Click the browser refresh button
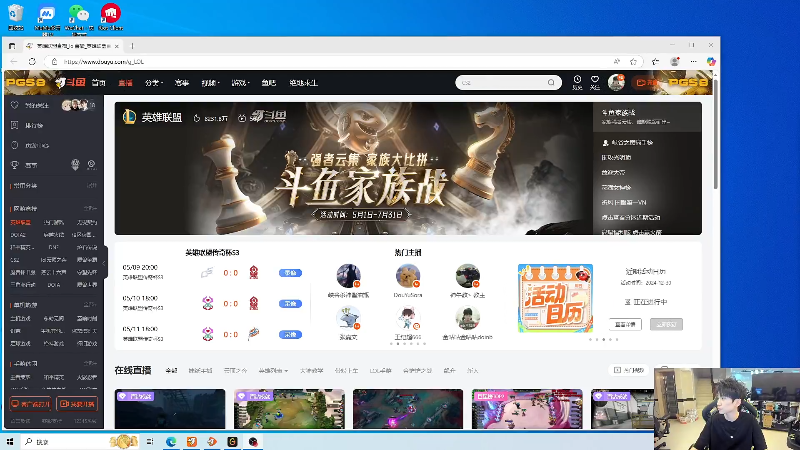This screenshot has height=450, width=800. tap(32, 62)
